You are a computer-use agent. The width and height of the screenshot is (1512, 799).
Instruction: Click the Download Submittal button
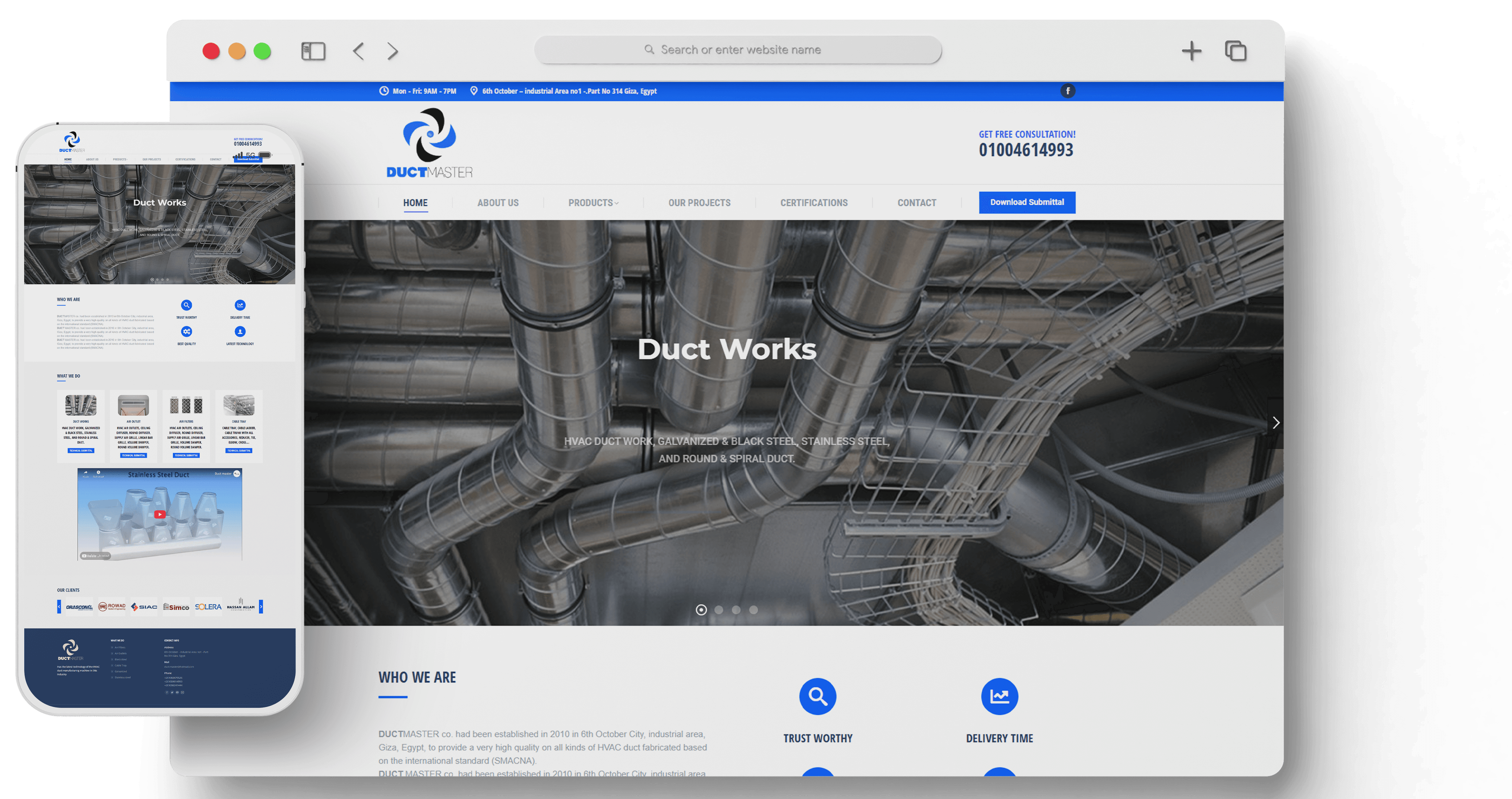1027,202
